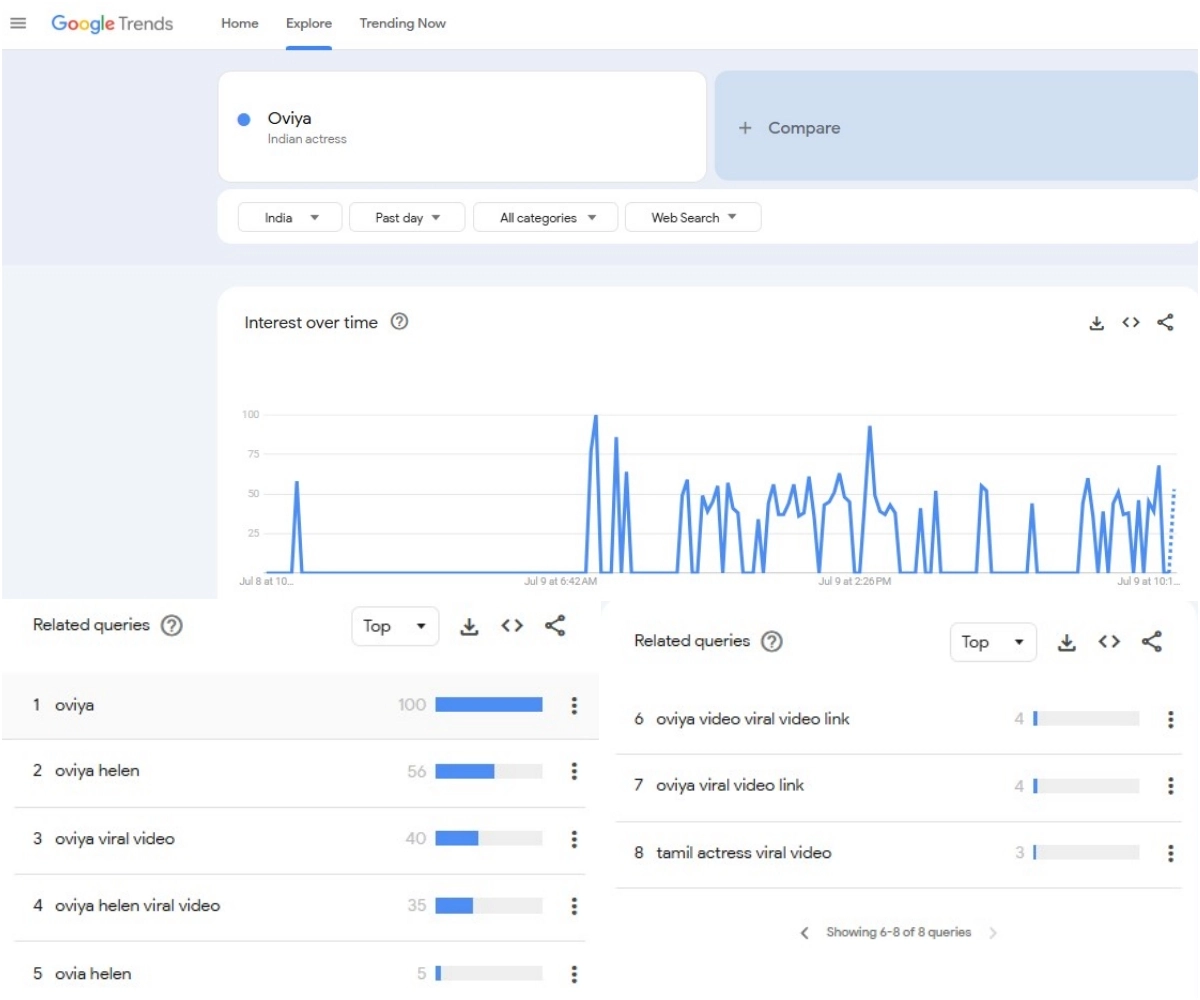Go to previous page of related queries
The height and width of the screenshot is (1000, 1200).
pos(805,932)
